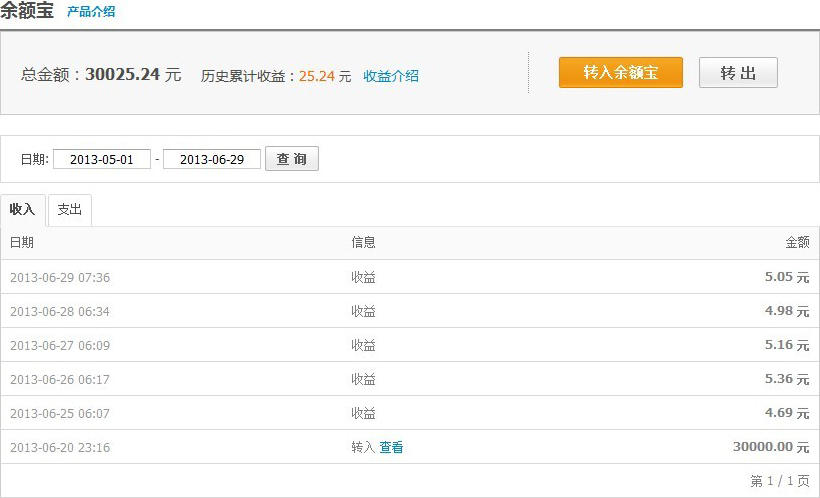Switch to the 收入 tab
The height and width of the screenshot is (498, 820).
click(x=22, y=210)
